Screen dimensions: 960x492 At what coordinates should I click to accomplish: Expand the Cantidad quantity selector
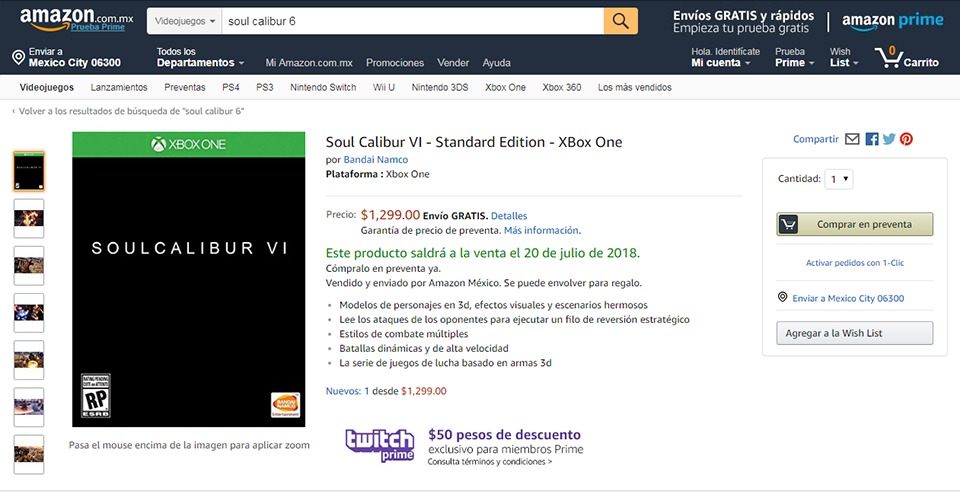(838, 179)
